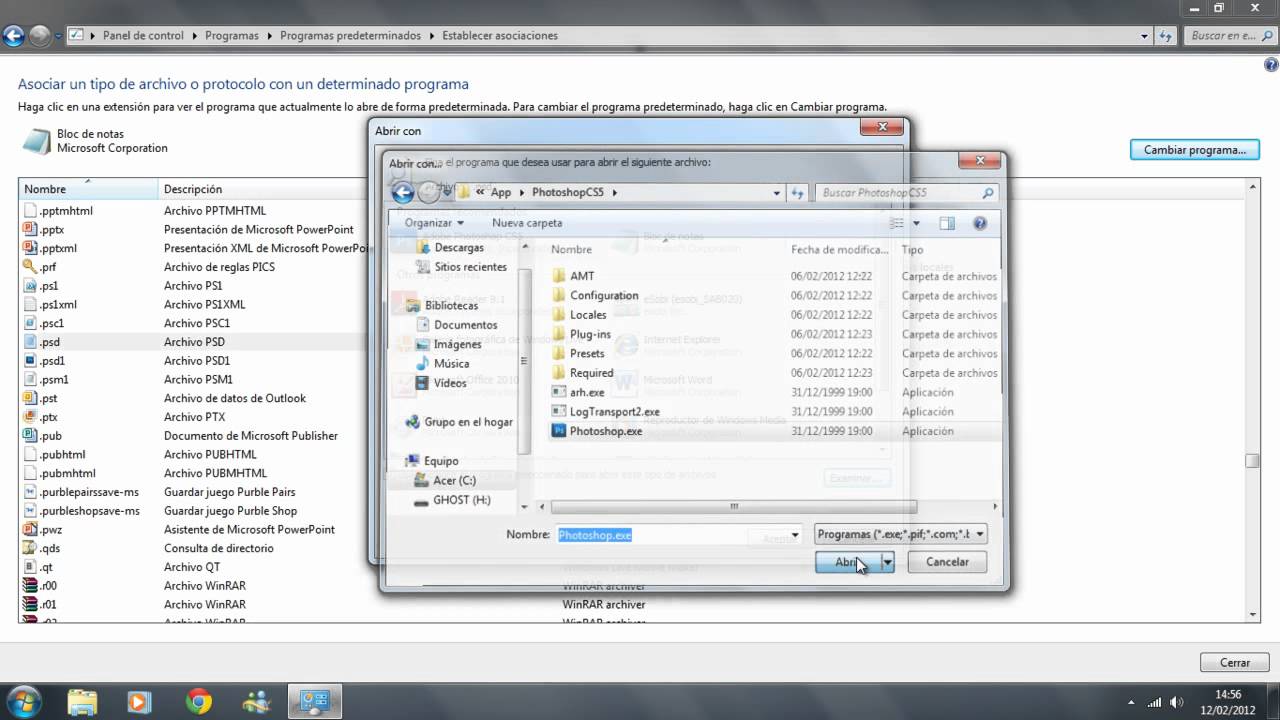Open the Presets folder
The height and width of the screenshot is (720, 1280).
click(587, 353)
